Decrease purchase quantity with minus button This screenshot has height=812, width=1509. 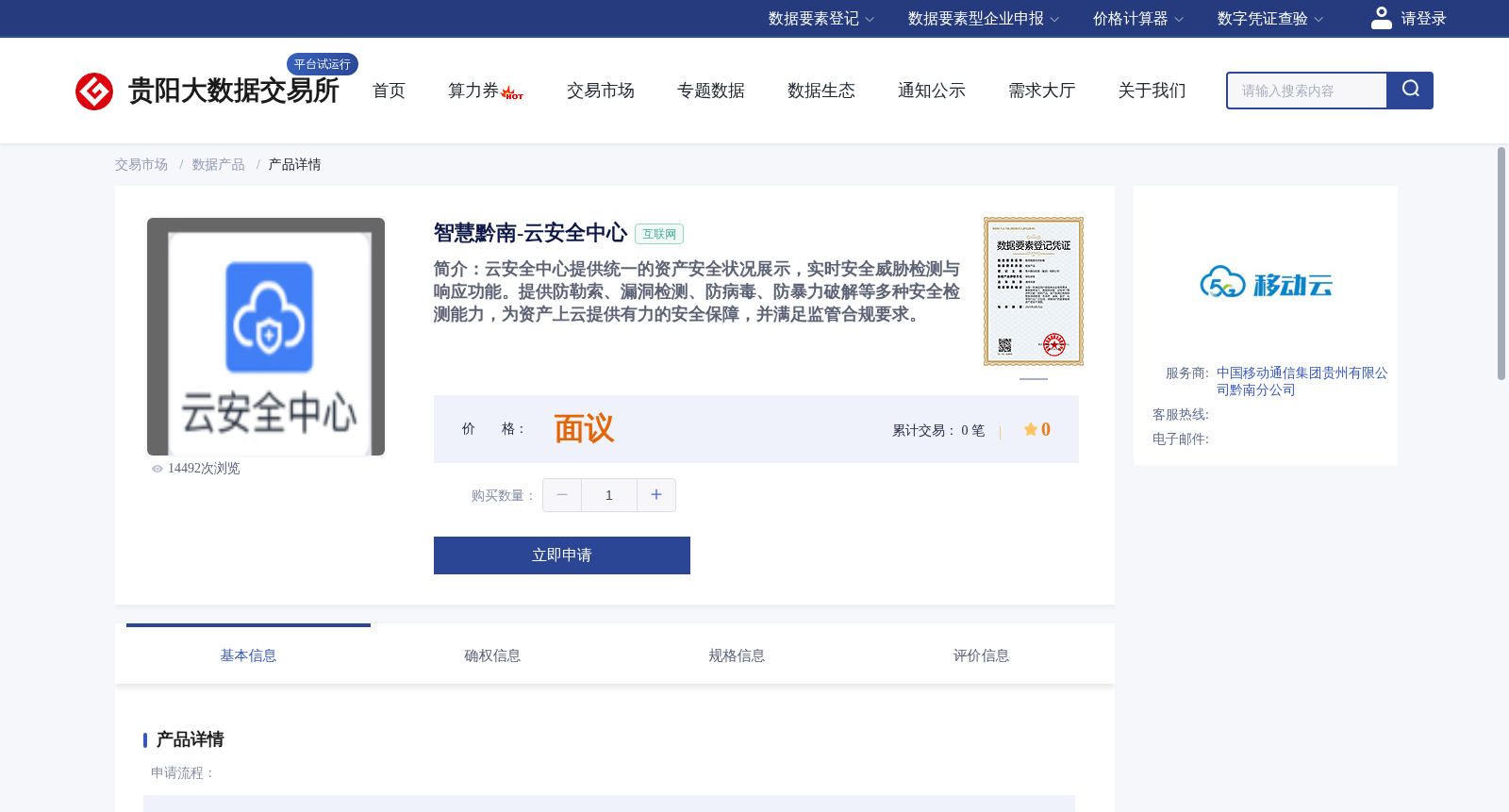click(x=562, y=495)
